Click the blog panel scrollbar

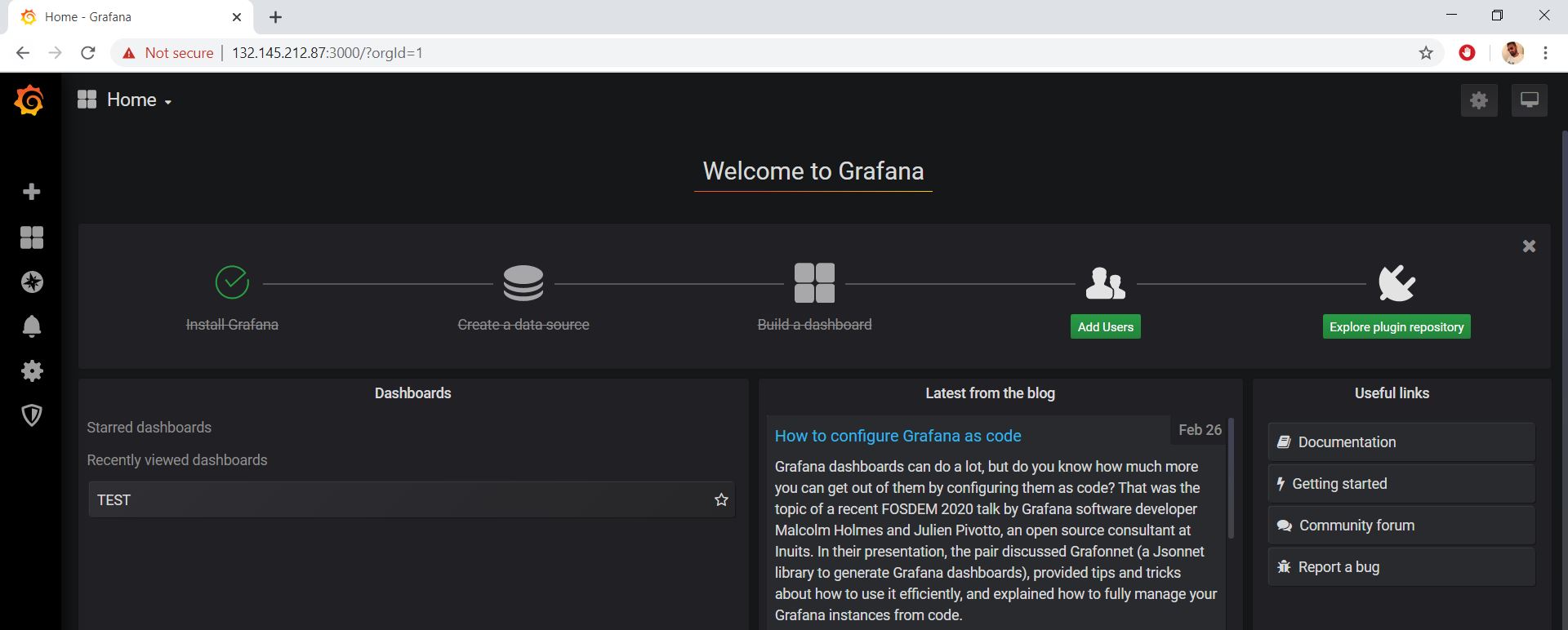point(1231,478)
